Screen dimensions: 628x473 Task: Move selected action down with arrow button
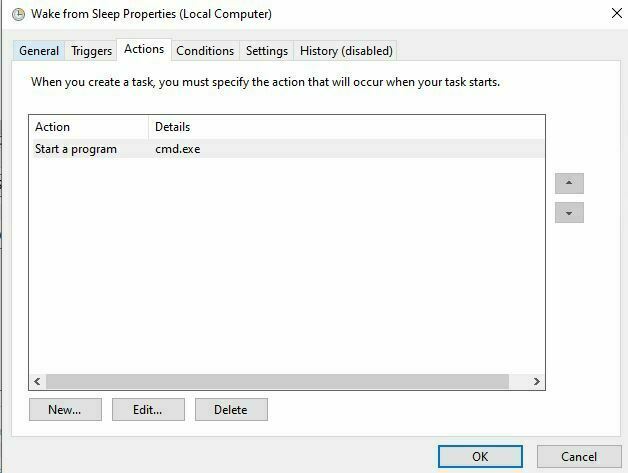click(569, 213)
